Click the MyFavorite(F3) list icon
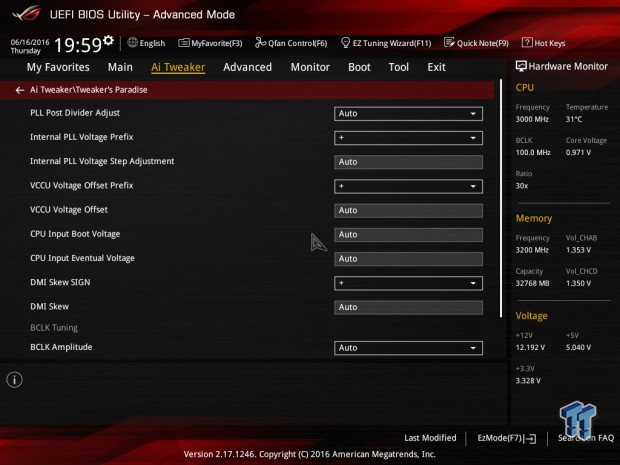Image resolution: width=620 pixels, height=465 pixels. (x=184, y=43)
